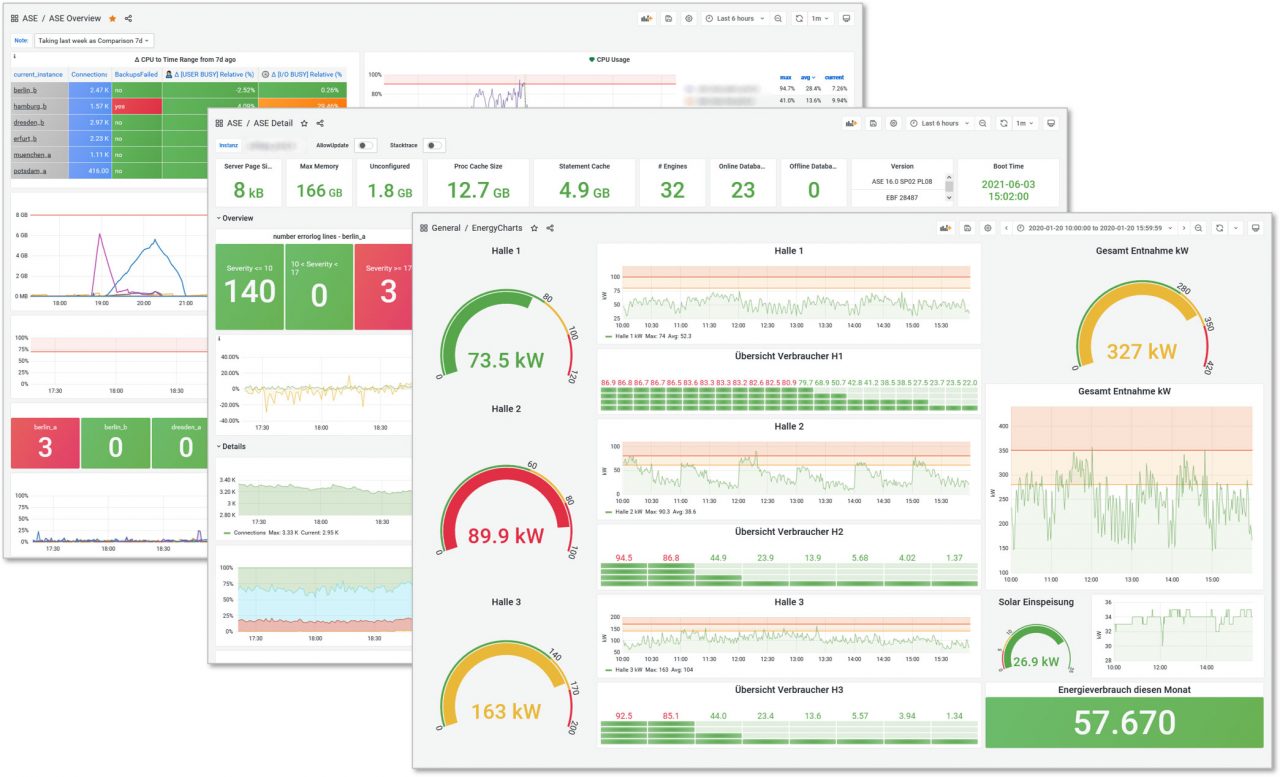Click the Instanz variable value field
The width and height of the screenshot is (1280, 777).
tap(270, 143)
